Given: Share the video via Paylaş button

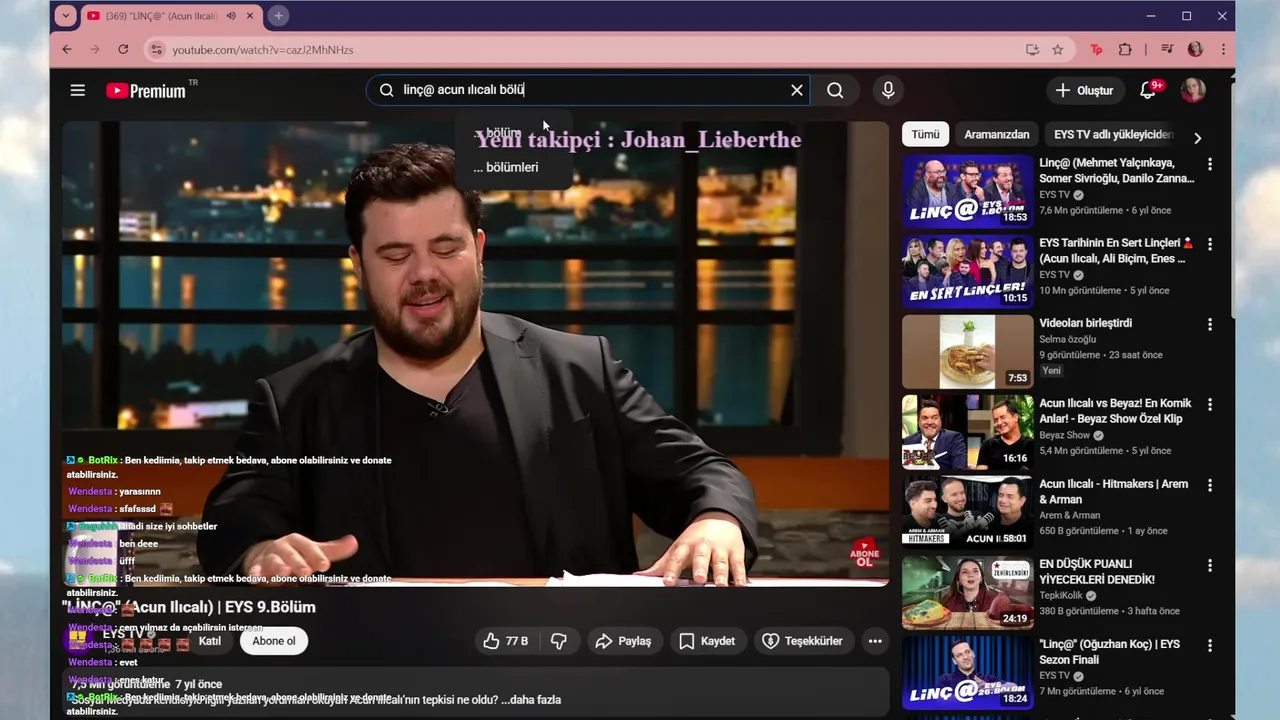Looking at the screenshot, I should tap(623, 641).
